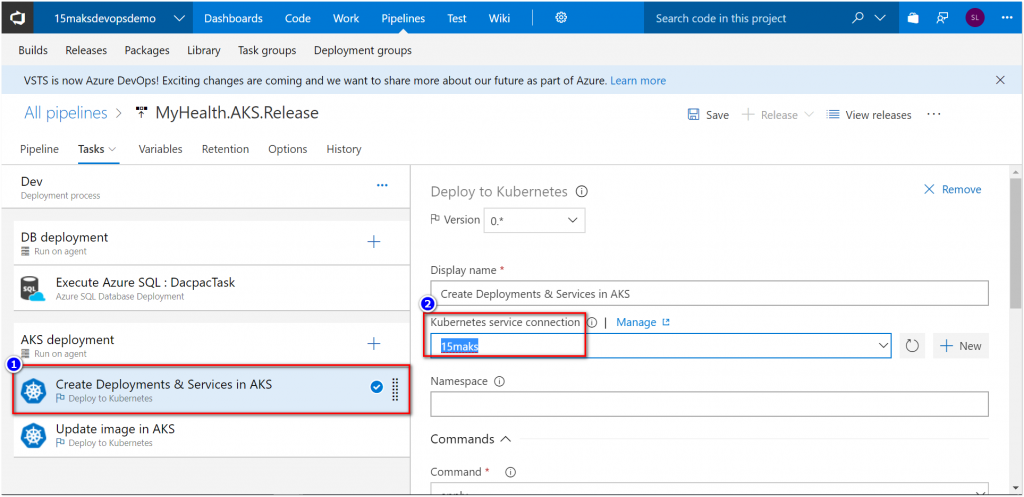Select the Update image in AKS task

[211, 436]
